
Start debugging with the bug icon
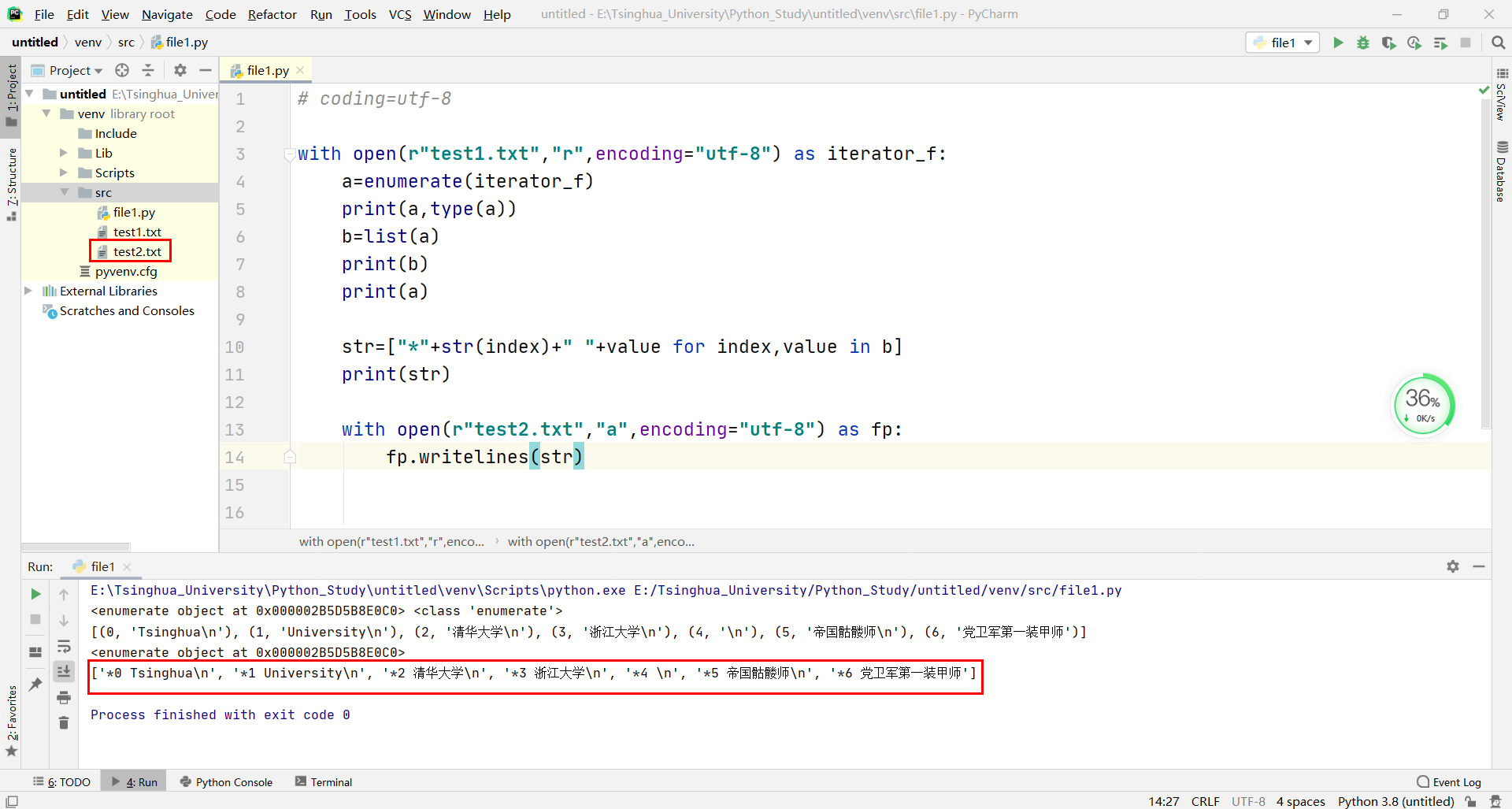click(x=1363, y=43)
